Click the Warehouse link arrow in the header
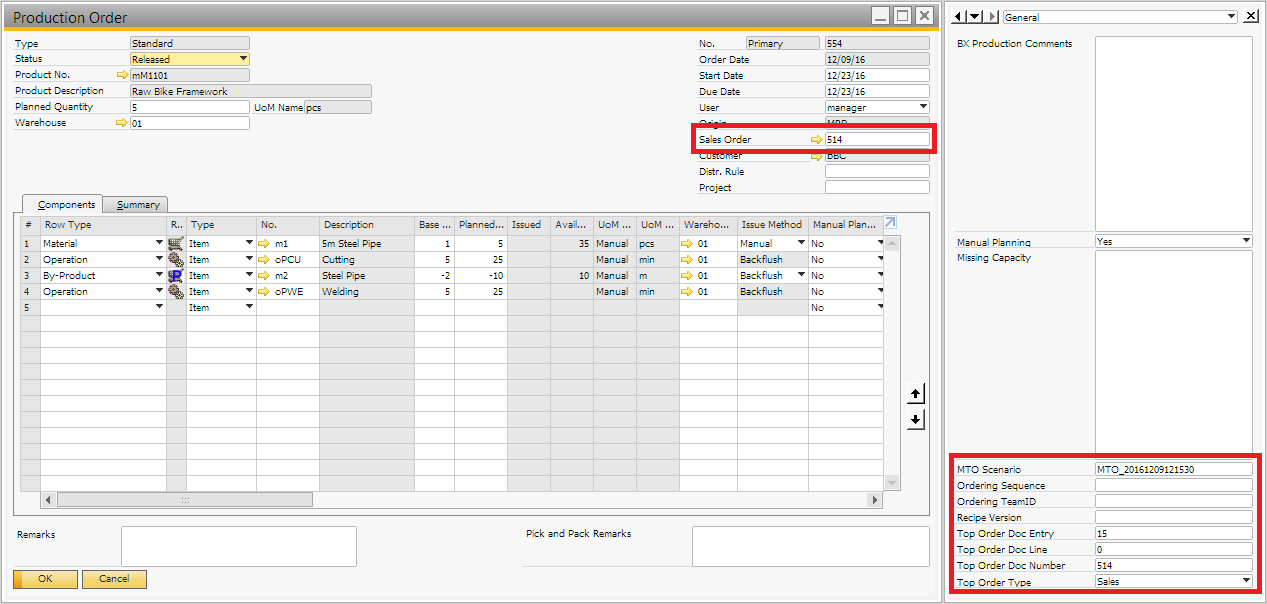Viewport: 1267px width, 604px height. pos(122,123)
